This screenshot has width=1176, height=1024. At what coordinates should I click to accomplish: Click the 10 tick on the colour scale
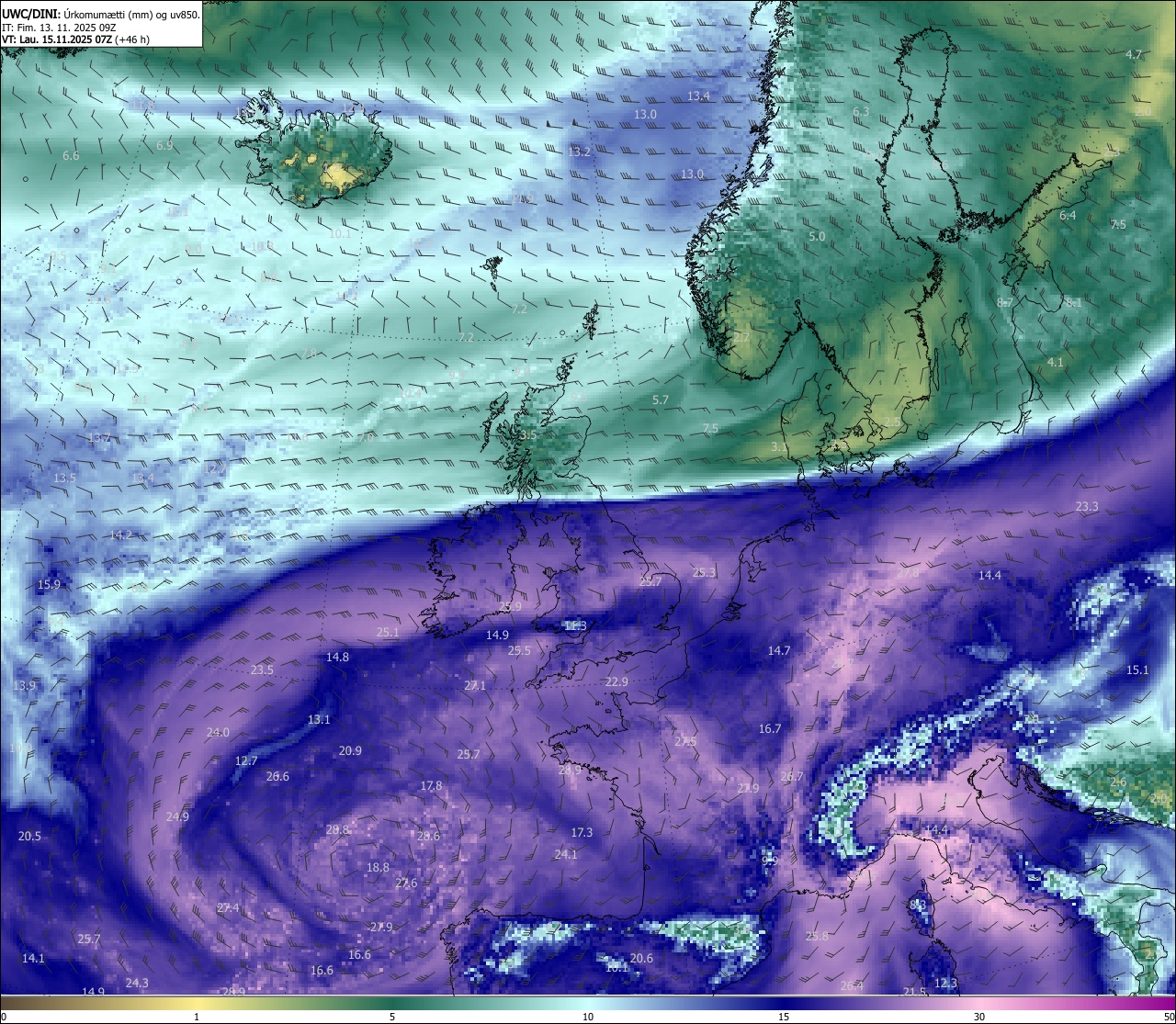click(x=588, y=1017)
